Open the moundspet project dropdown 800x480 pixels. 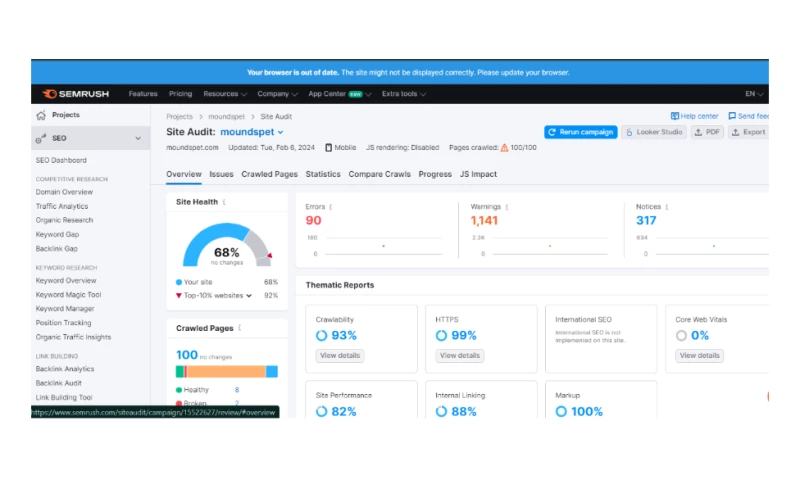280,132
